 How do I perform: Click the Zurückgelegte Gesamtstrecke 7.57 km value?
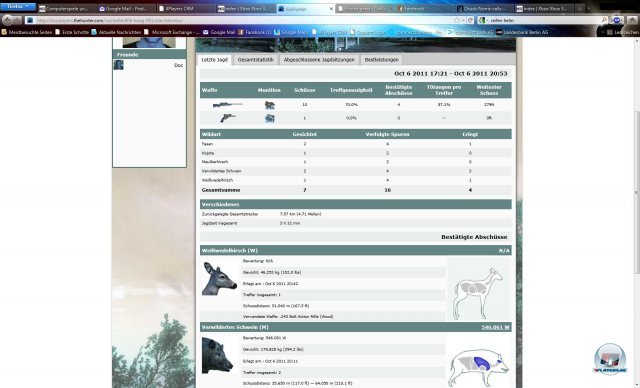pos(300,214)
